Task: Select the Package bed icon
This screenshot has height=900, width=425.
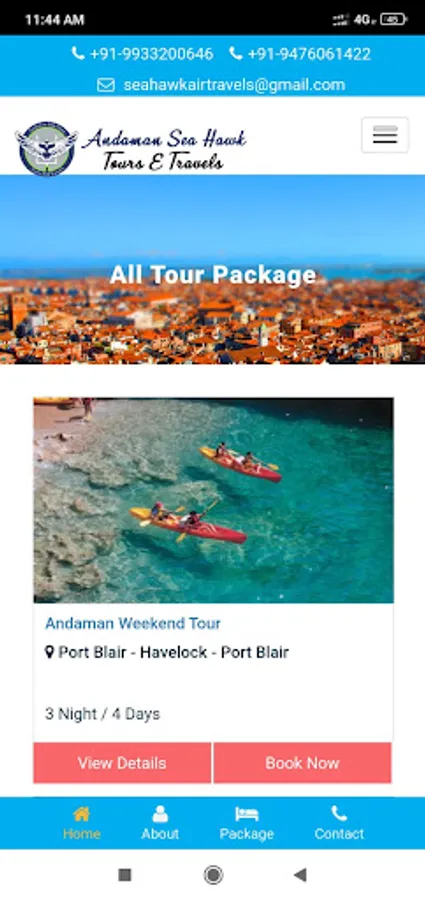Action: click(x=247, y=813)
